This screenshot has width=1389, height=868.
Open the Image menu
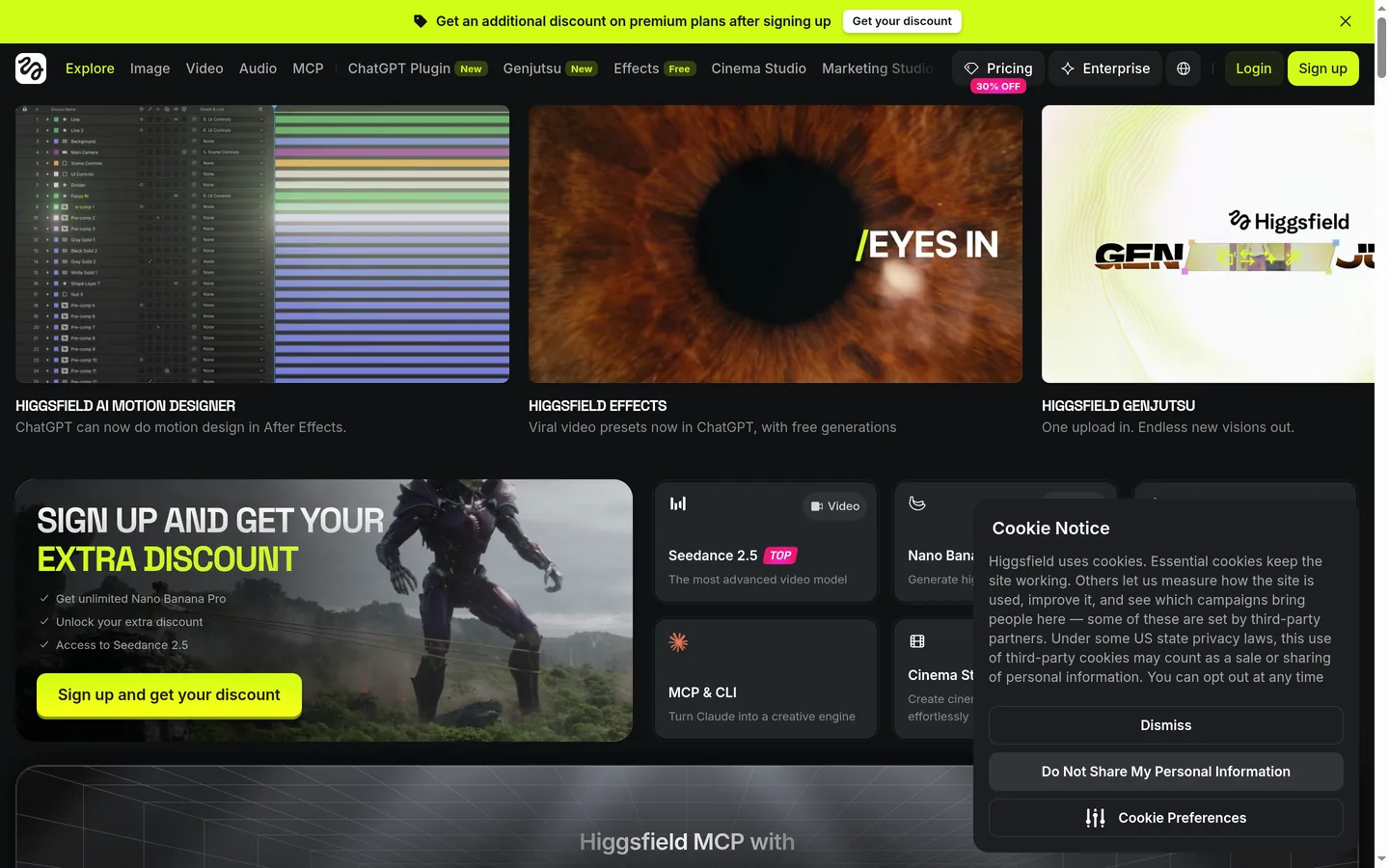pos(150,68)
